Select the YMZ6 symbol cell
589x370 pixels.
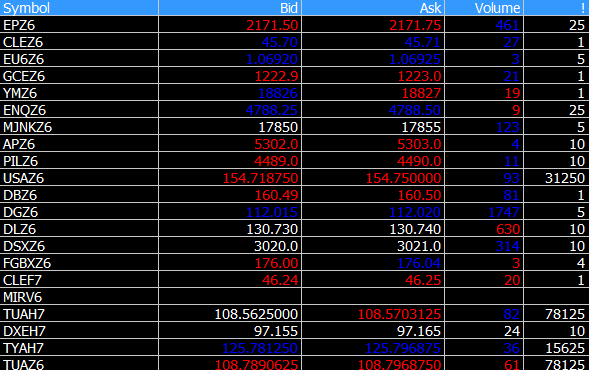coord(79,93)
